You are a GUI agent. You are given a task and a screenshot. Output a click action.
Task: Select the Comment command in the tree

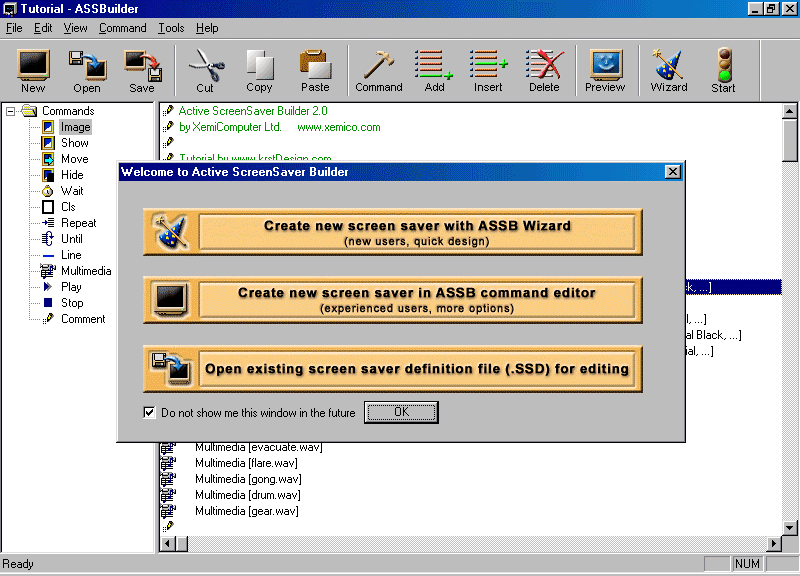coord(83,319)
